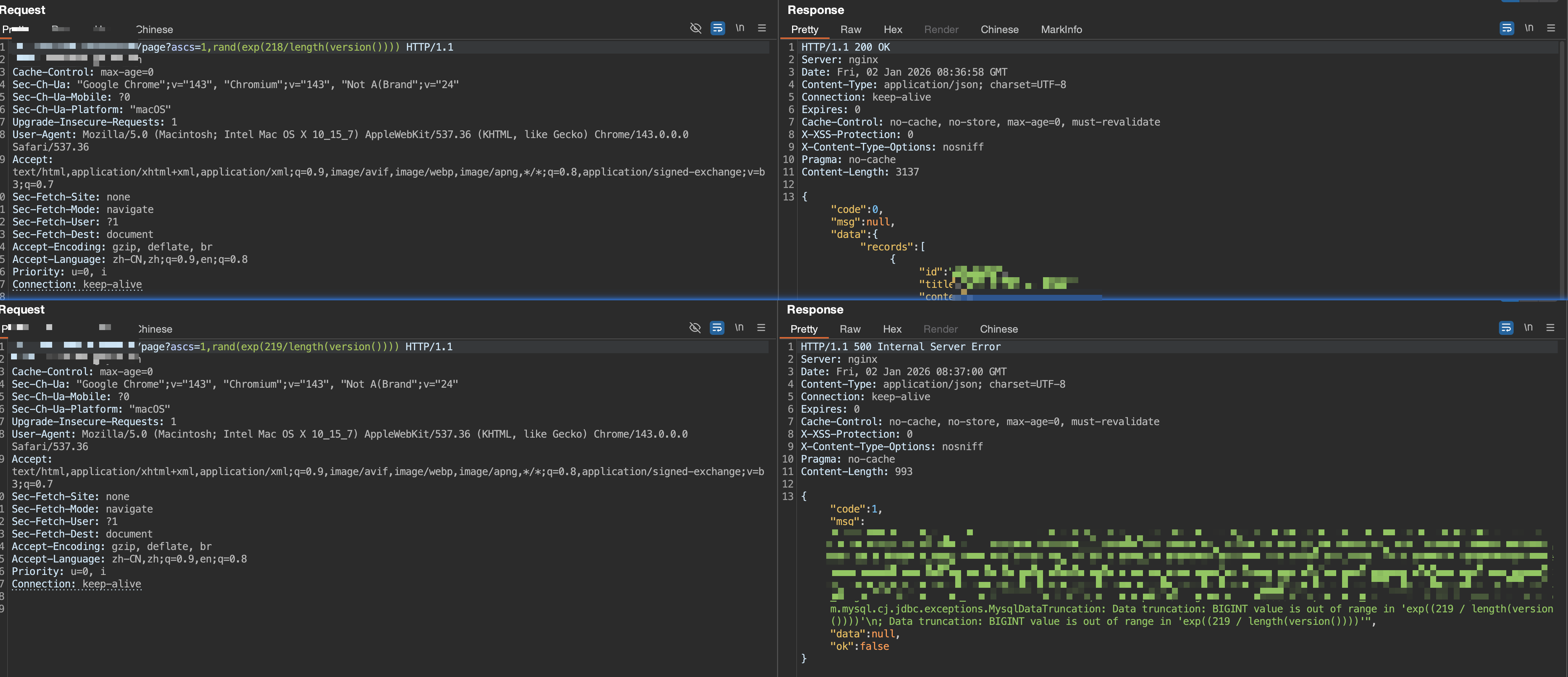The width and height of the screenshot is (1568, 677).
Task: Toggle word wrap icon in bottom Request panel
Action: coord(717,328)
